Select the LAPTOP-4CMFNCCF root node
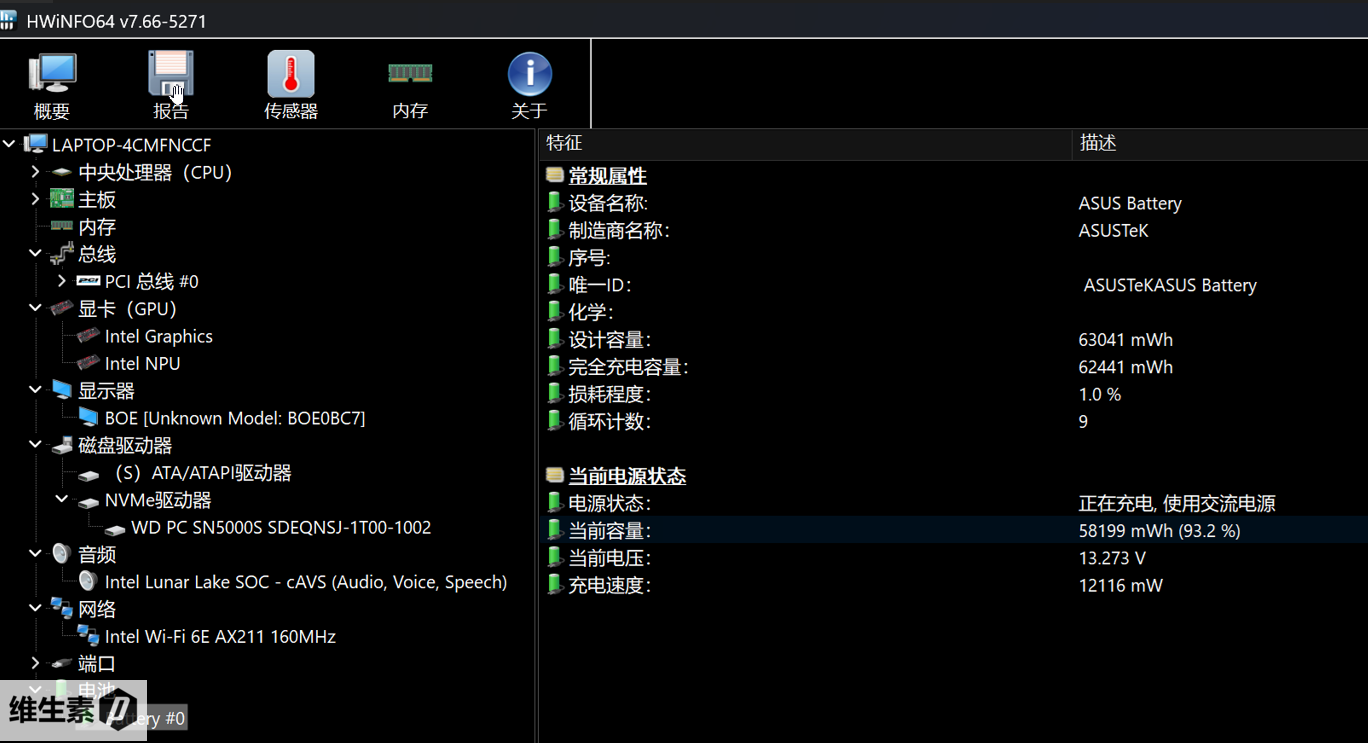The image size is (1368, 743). tap(131, 145)
